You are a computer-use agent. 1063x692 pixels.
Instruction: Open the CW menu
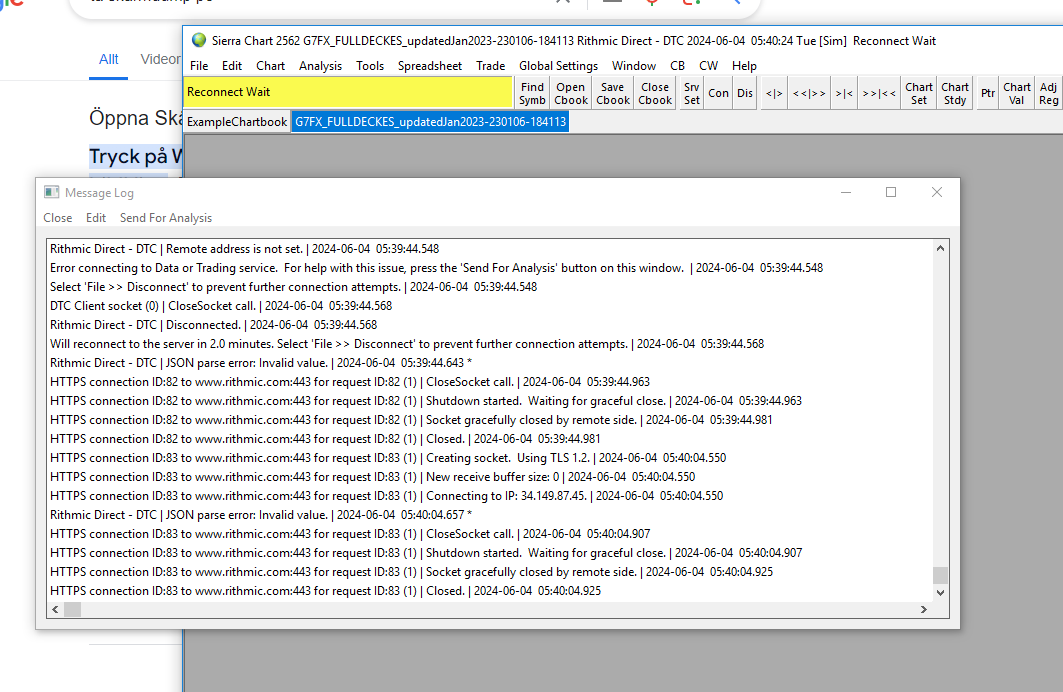(x=708, y=66)
